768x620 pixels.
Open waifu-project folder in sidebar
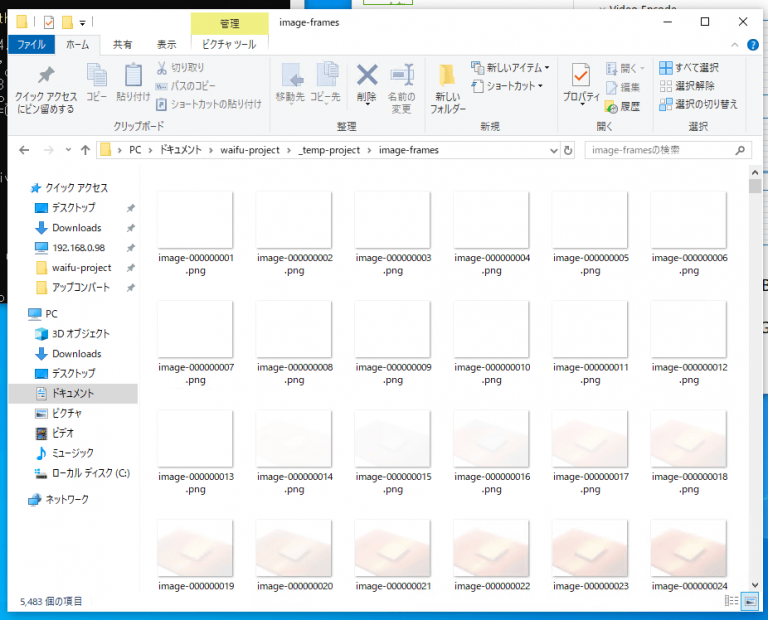tap(81, 268)
